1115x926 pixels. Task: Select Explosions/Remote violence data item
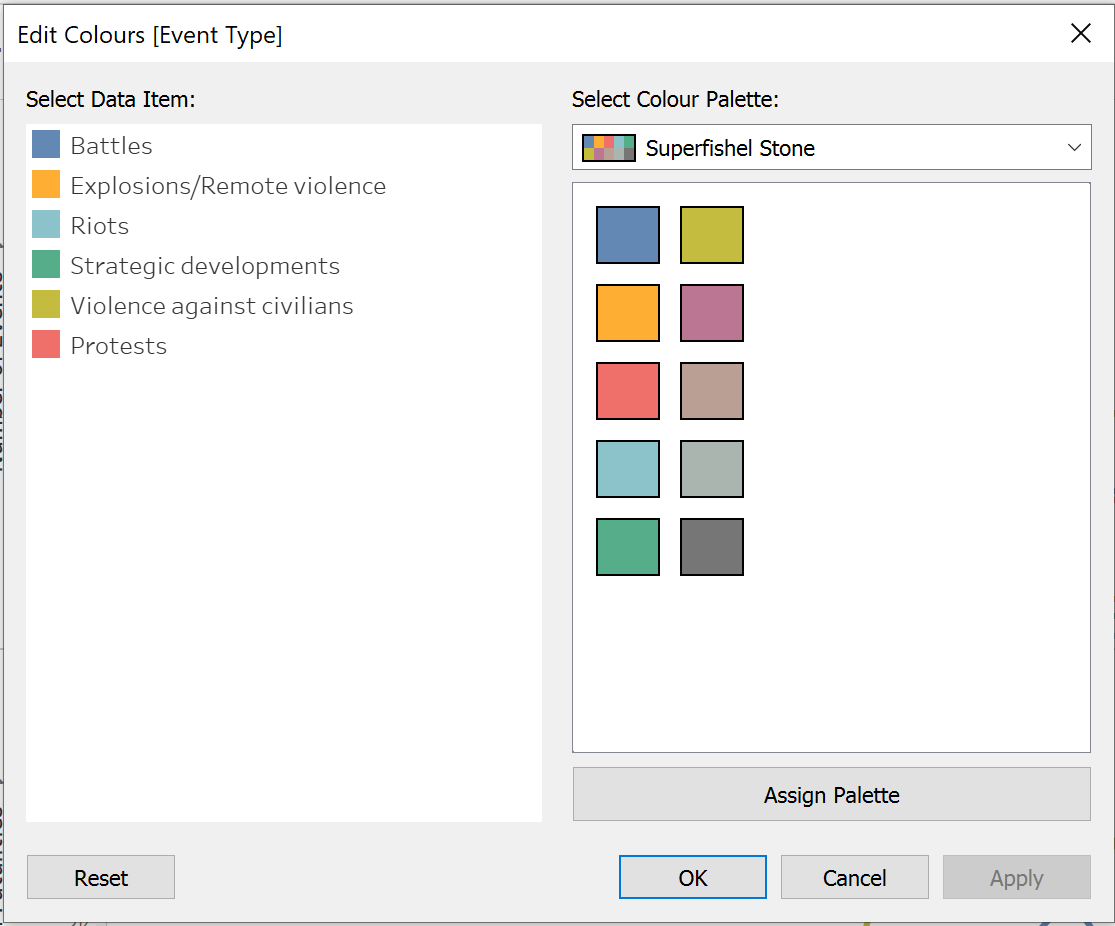[227, 186]
